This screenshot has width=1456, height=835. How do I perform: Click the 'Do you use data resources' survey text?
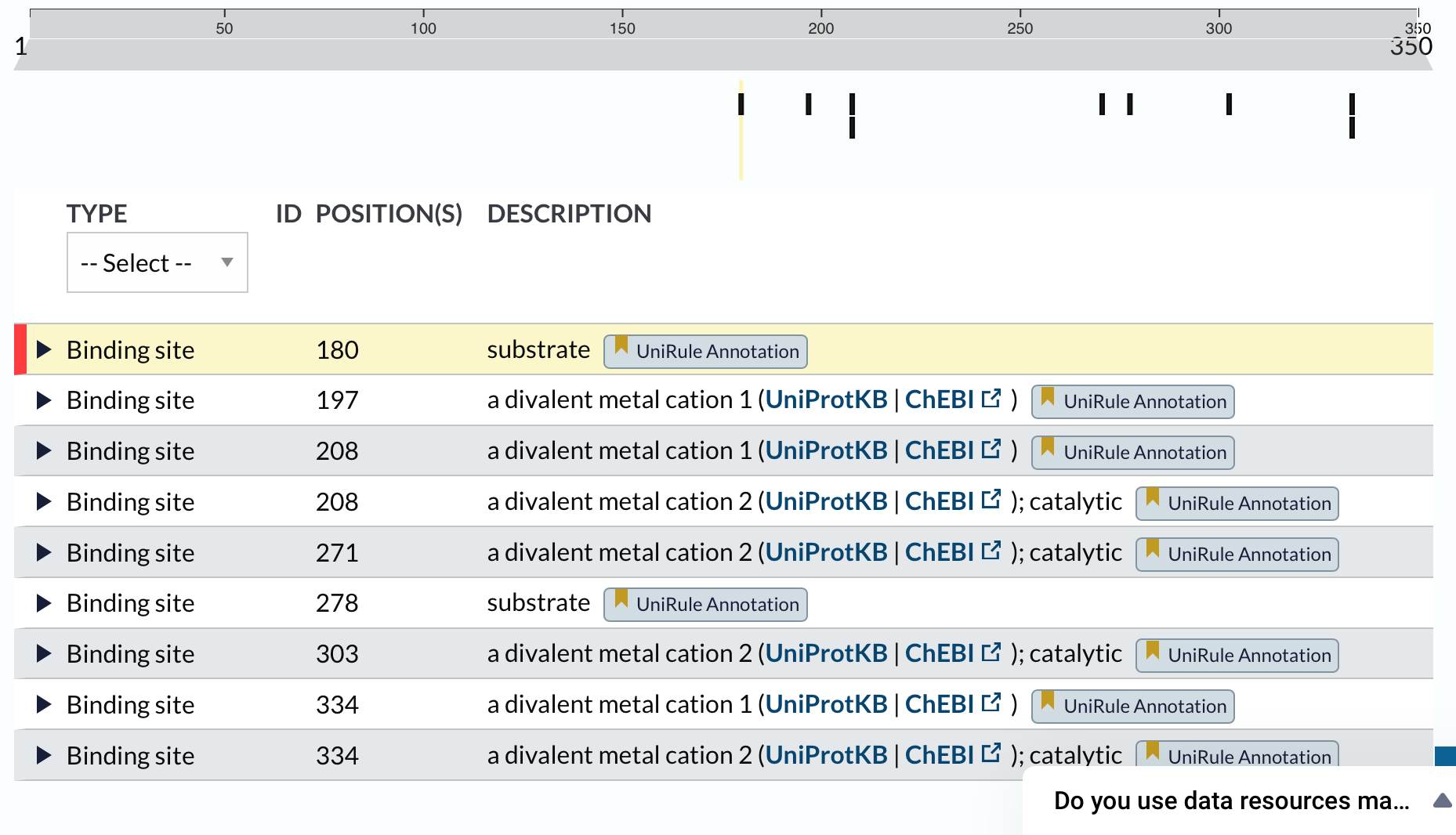(1232, 801)
